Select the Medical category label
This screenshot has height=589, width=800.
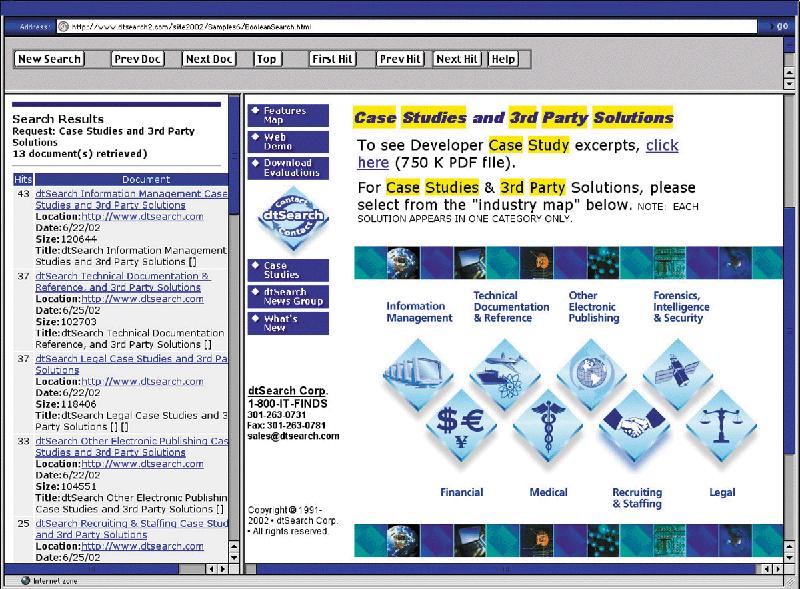[x=548, y=493]
